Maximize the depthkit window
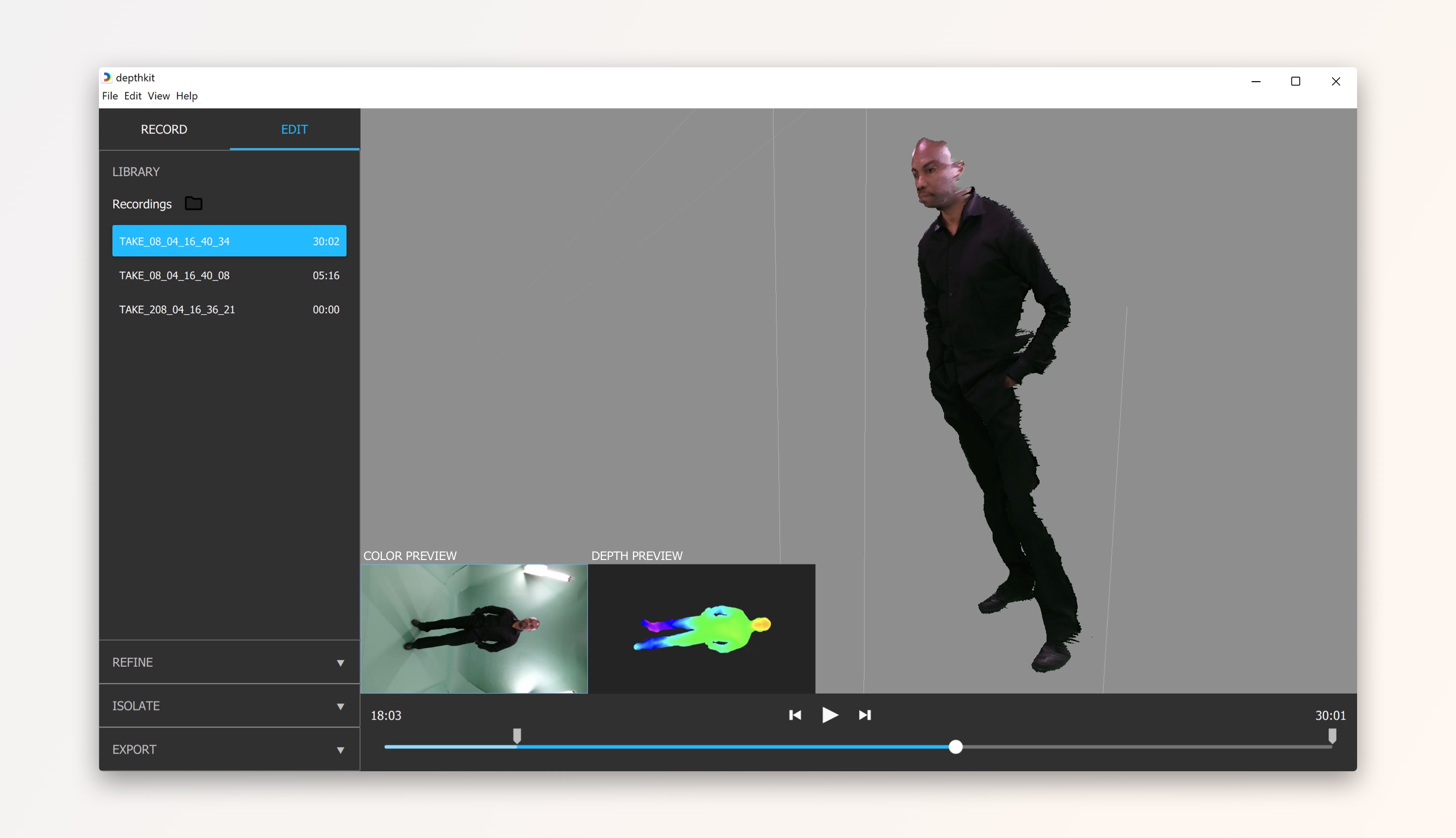The width and height of the screenshot is (1456, 838). pos(1295,81)
